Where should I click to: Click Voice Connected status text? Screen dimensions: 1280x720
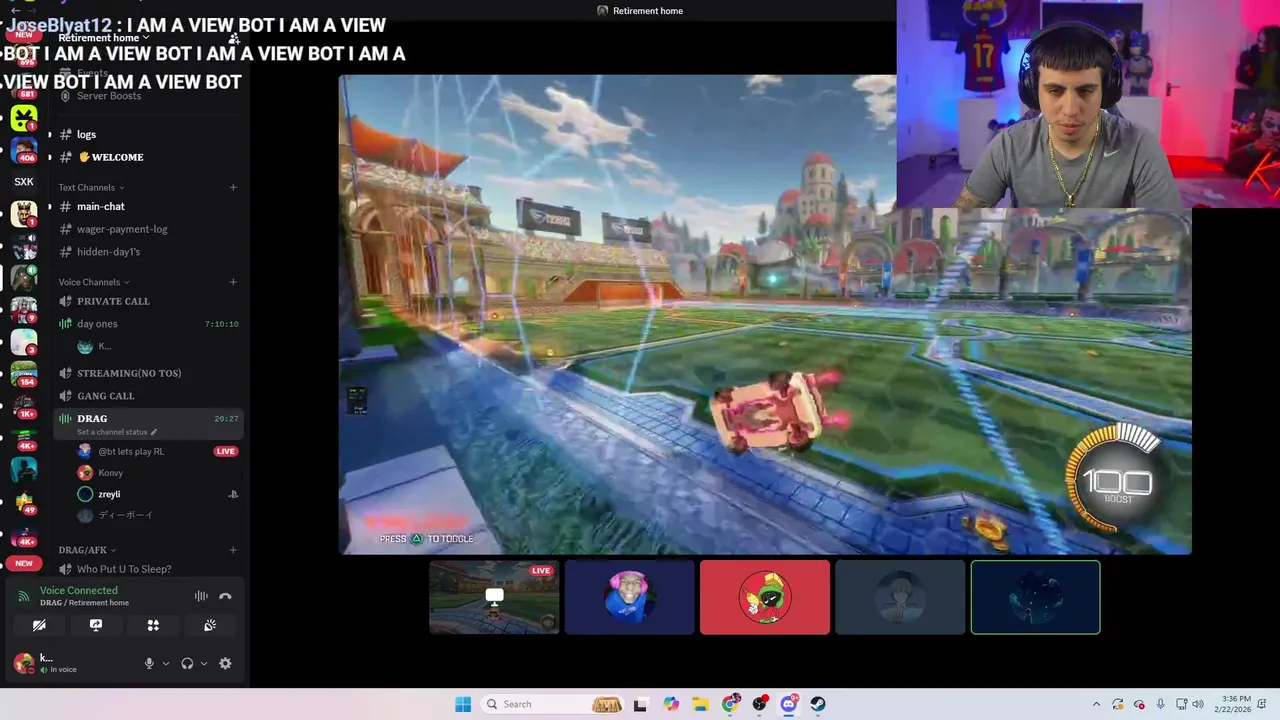[x=79, y=591]
